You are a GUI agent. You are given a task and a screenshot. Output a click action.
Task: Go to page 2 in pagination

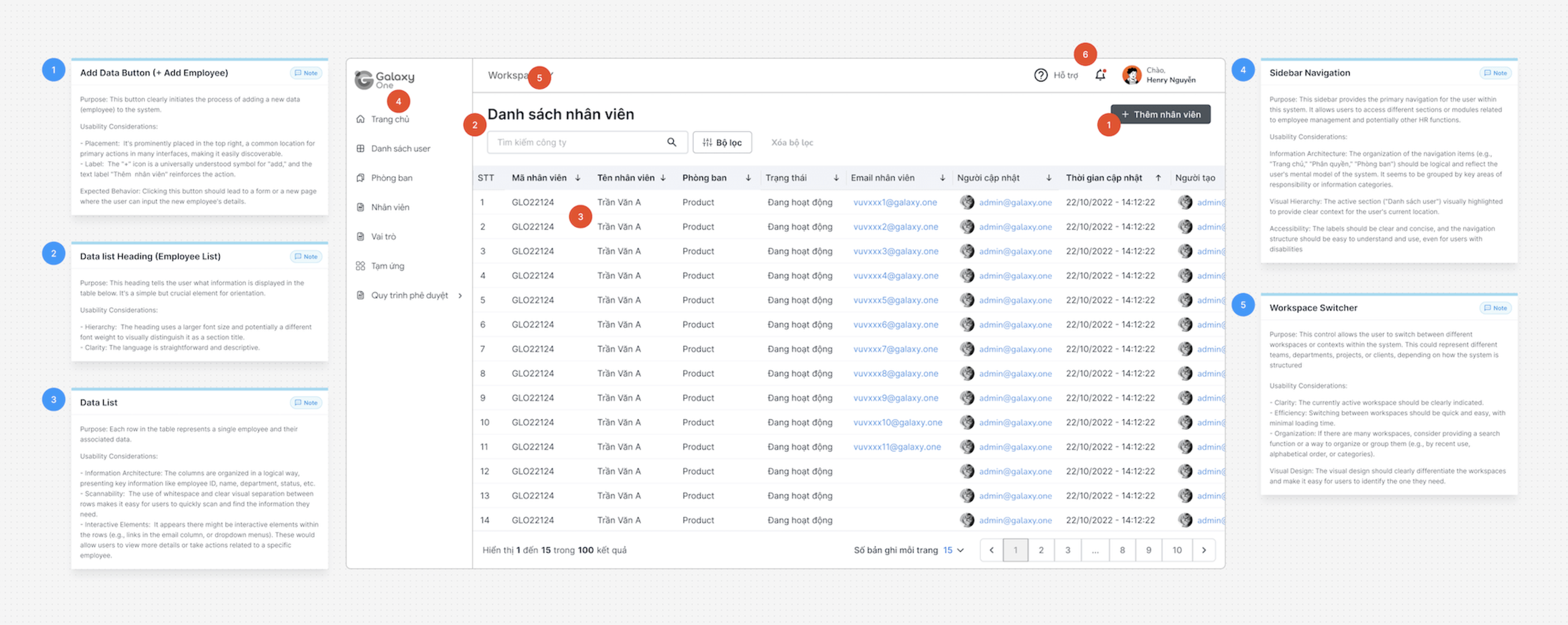pyautogui.click(x=1041, y=550)
